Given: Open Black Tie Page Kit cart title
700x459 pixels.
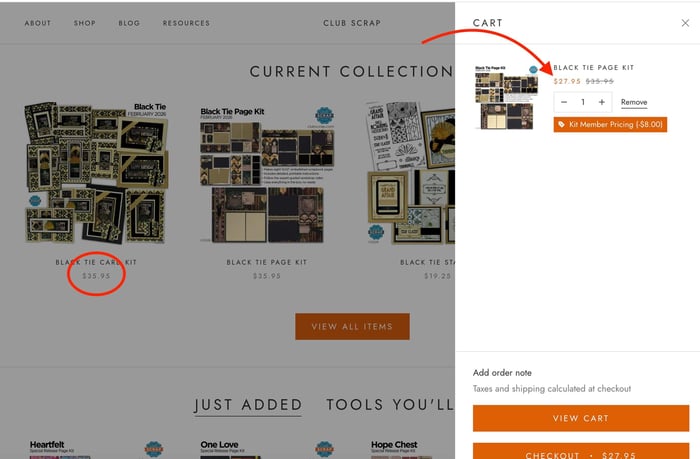Looking at the screenshot, I should 593,68.
